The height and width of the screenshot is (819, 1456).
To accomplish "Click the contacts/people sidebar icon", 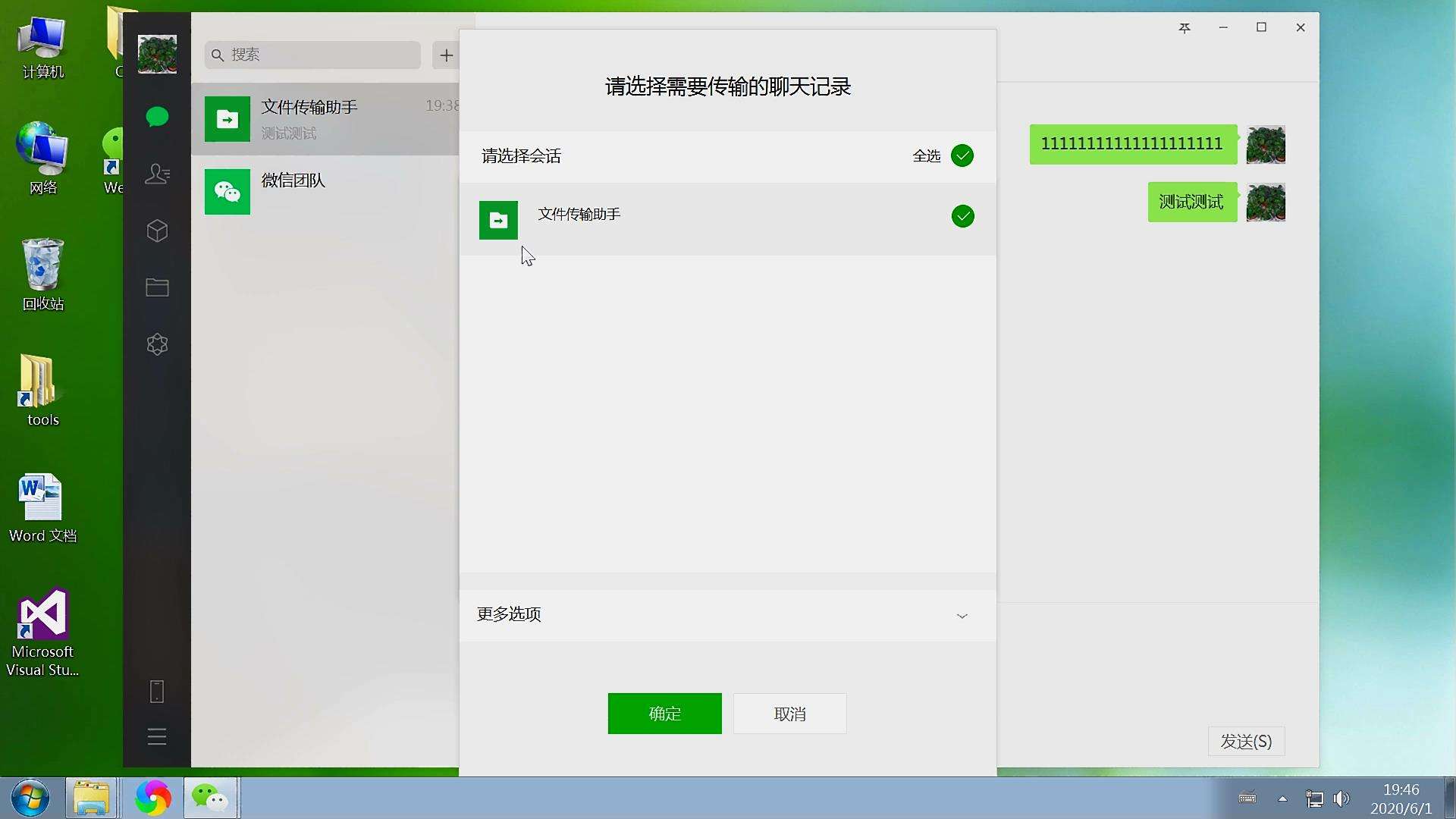I will [157, 173].
